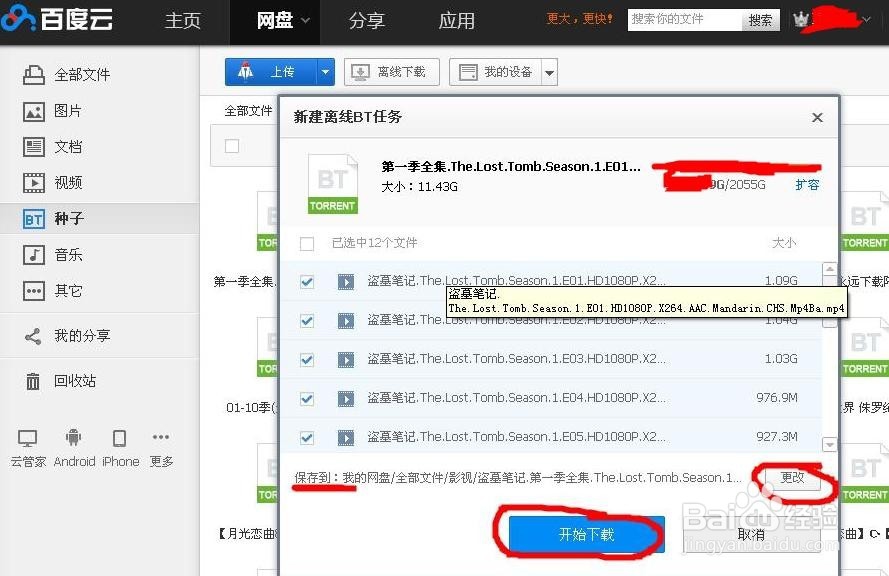Open 我的分享 in sidebar
Image resolution: width=889 pixels, height=576 pixels.
point(67,336)
